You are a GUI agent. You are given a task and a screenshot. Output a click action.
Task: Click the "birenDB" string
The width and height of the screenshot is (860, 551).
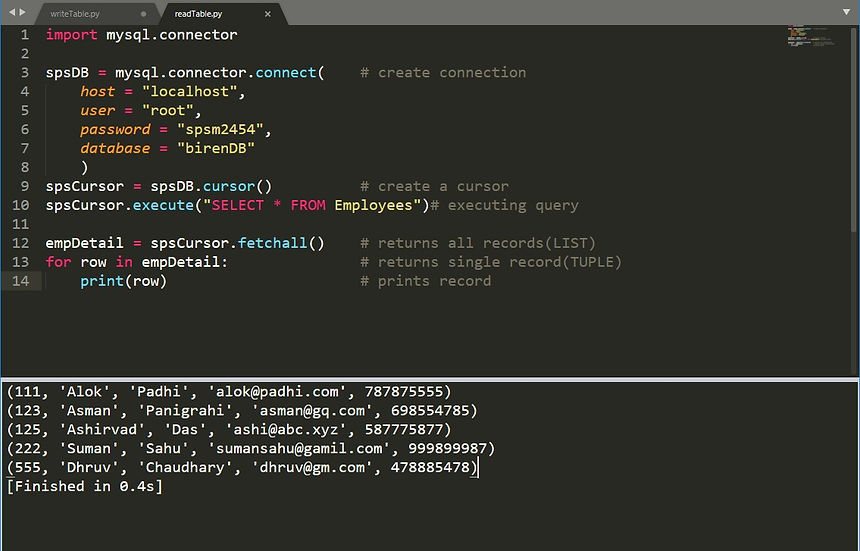[216, 148]
